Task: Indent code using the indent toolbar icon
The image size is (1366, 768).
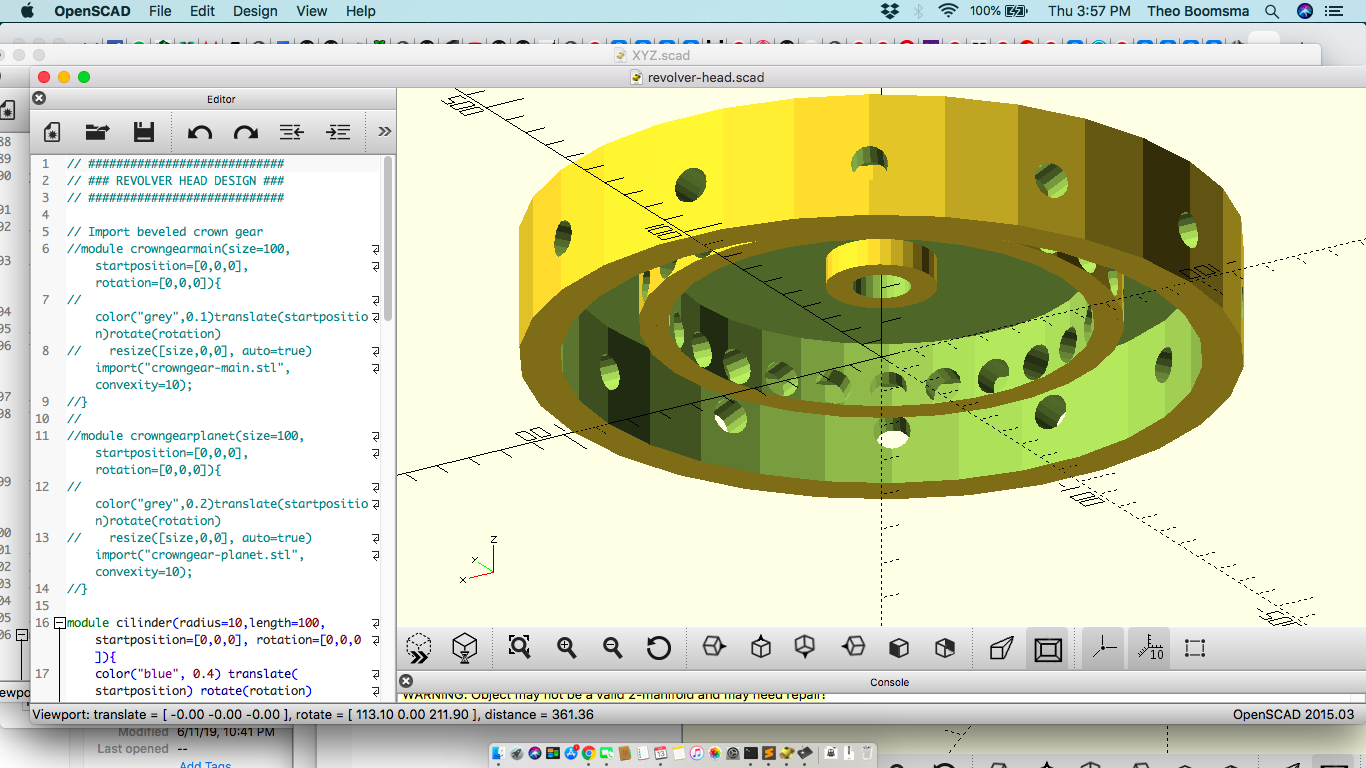Action: tap(337, 132)
